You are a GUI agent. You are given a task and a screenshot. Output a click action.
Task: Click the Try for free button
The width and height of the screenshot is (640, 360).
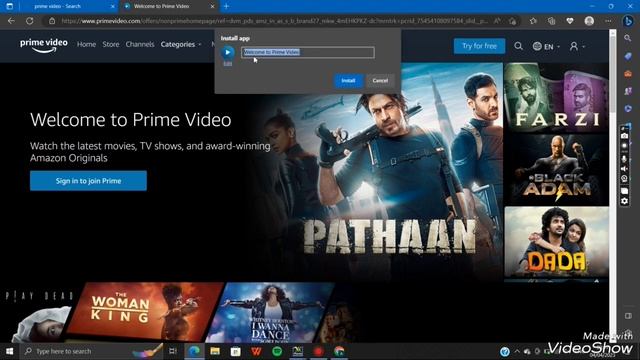tap(479, 46)
